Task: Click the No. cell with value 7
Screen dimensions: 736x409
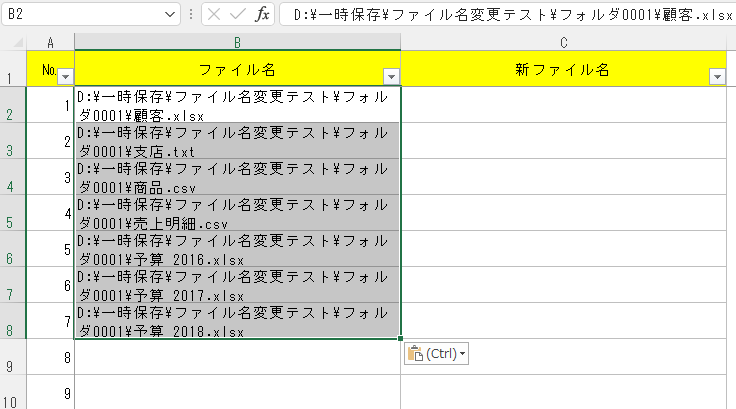Action: [51, 321]
